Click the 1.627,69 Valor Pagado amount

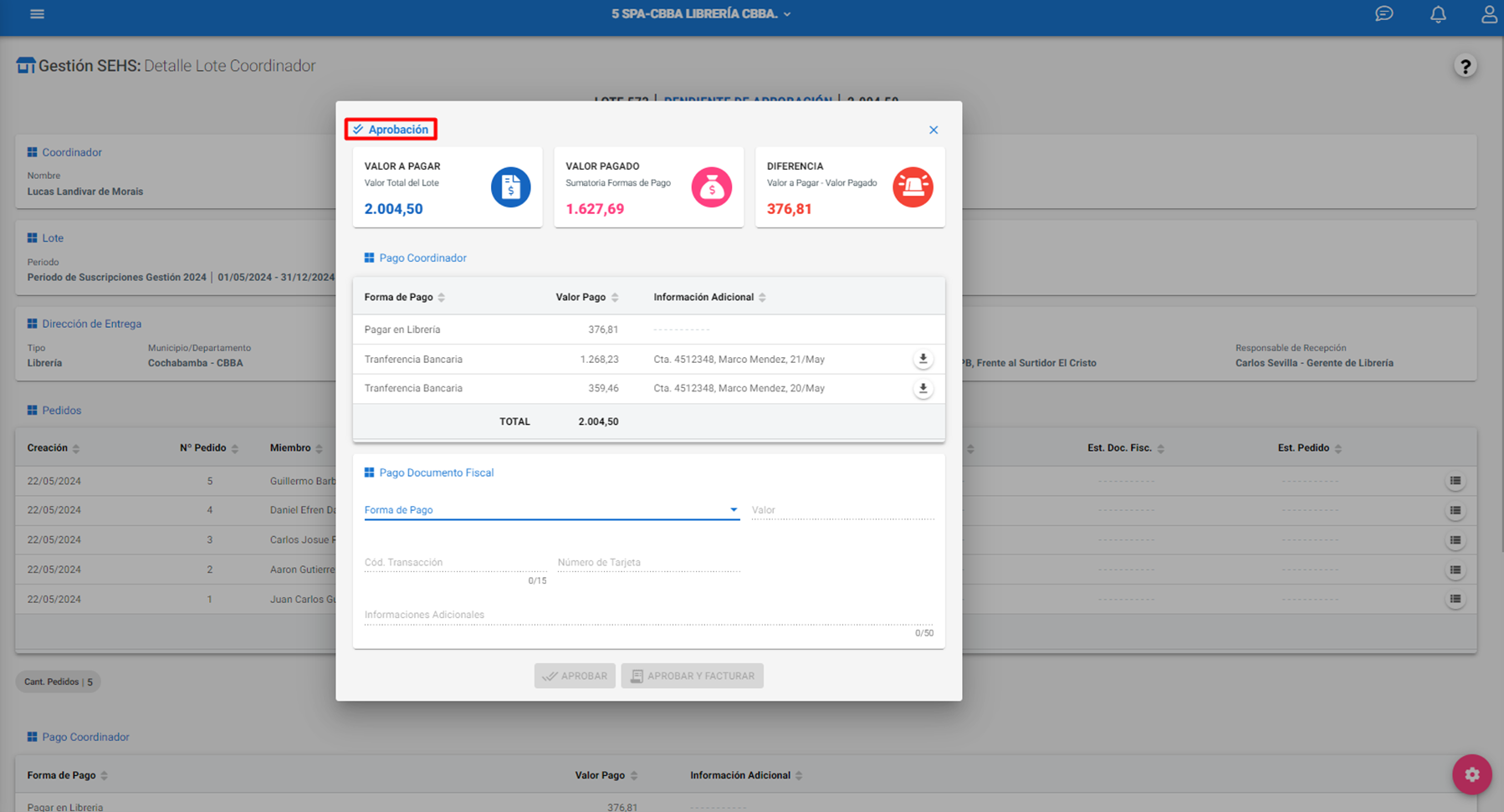(595, 209)
